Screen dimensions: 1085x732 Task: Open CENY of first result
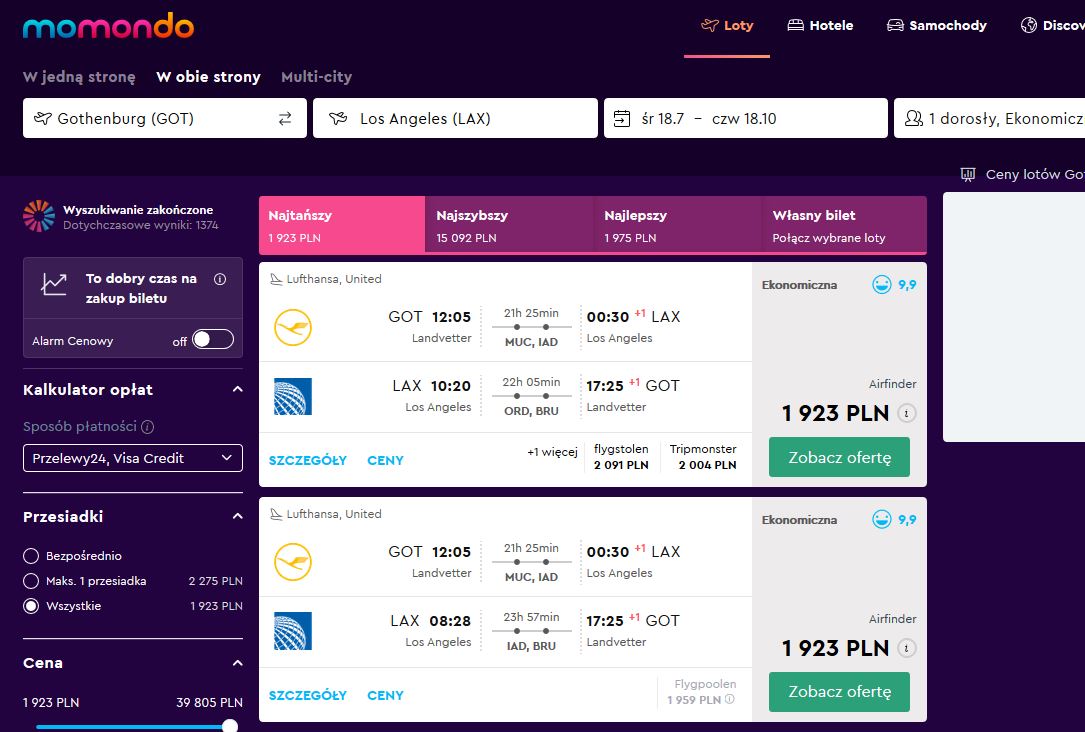pos(385,461)
